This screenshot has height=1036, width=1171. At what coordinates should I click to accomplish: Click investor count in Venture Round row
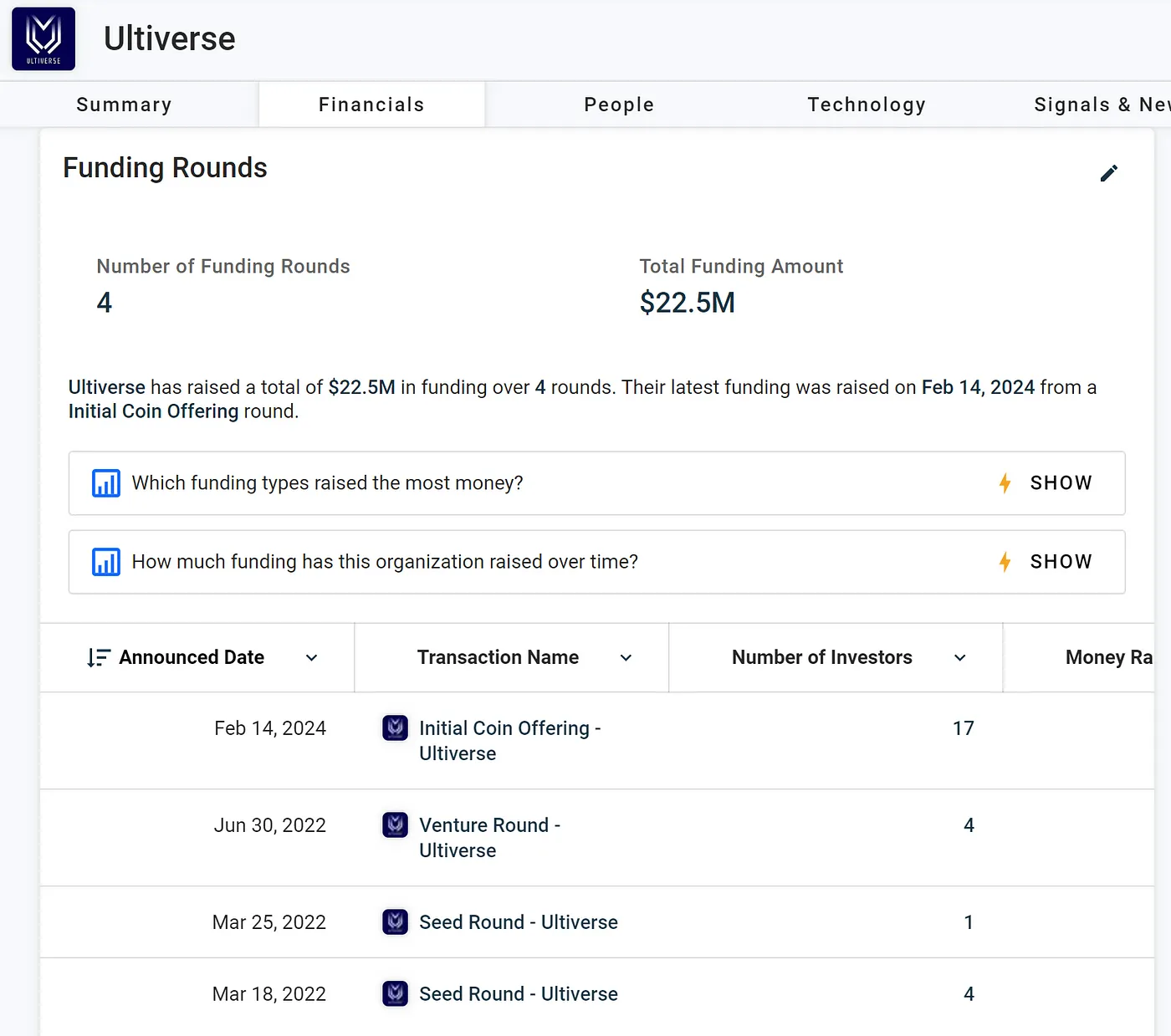coord(969,825)
